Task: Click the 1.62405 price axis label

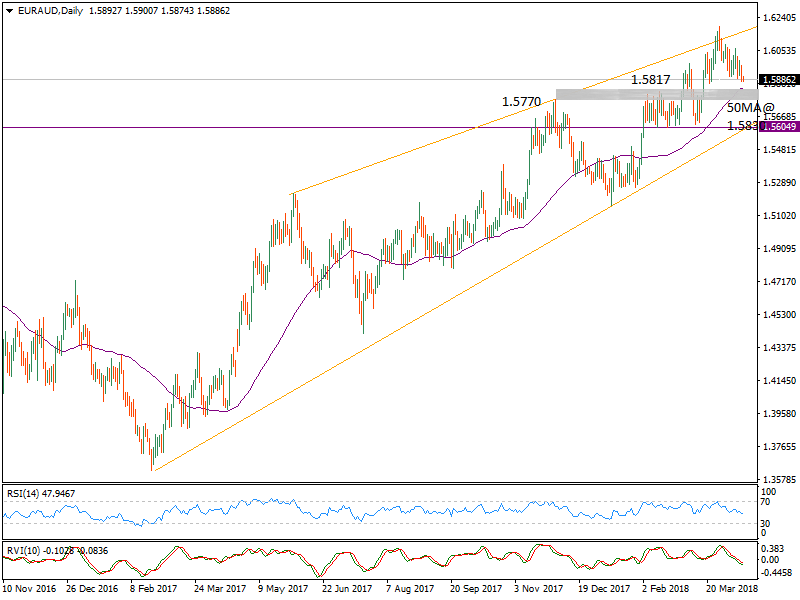Action: click(x=779, y=18)
